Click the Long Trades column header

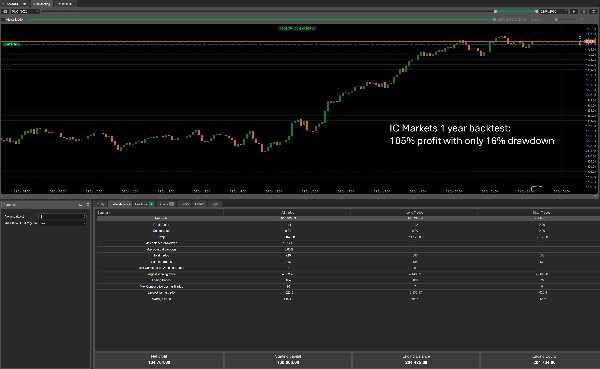[x=414, y=212]
